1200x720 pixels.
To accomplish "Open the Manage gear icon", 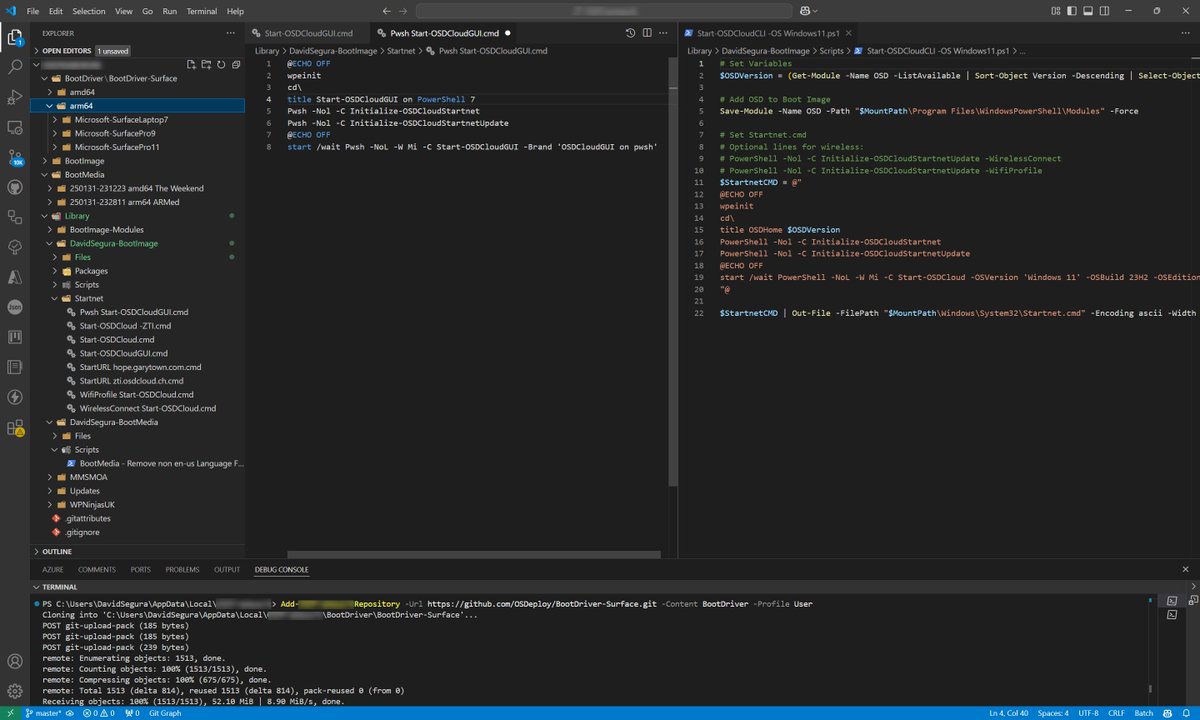I will pos(15,691).
